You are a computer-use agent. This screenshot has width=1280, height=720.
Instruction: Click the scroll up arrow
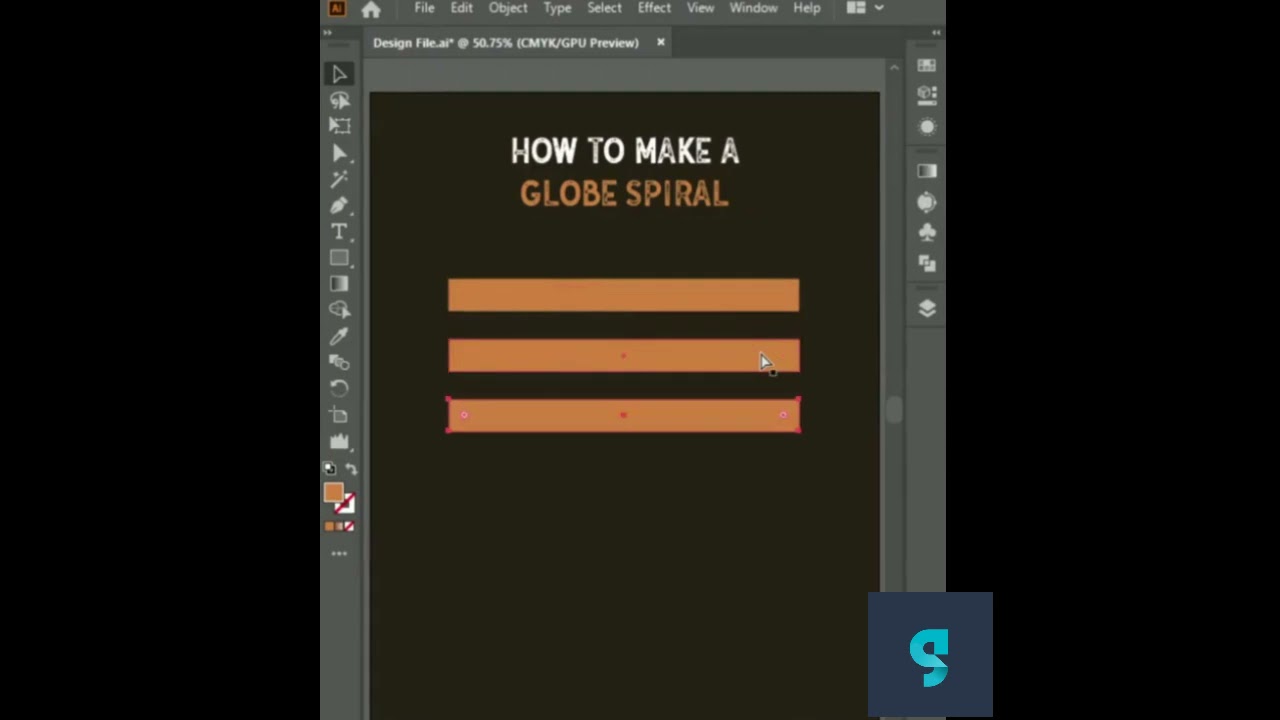point(894,67)
